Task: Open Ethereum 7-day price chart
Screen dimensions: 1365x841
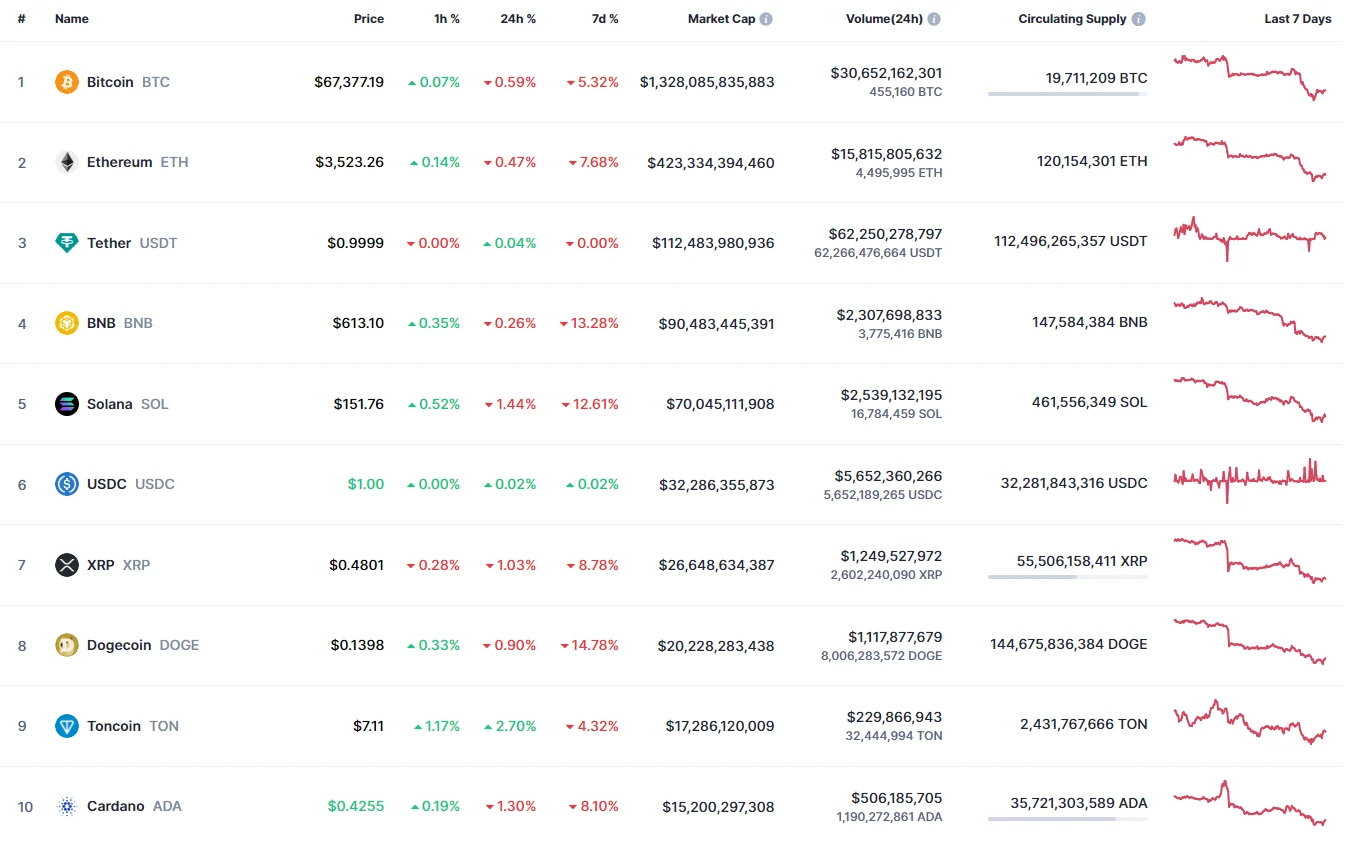Action: (1250, 158)
